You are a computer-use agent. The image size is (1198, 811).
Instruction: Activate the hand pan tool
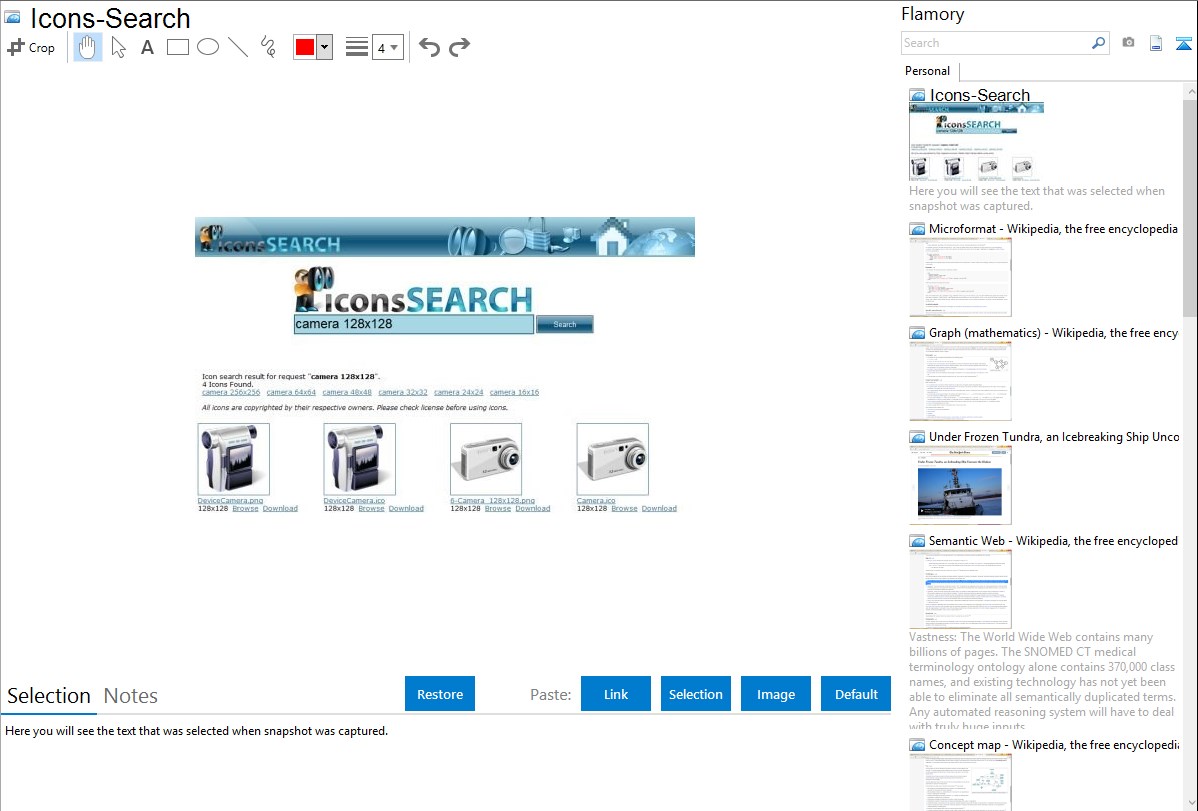click(x=87, y=47)
